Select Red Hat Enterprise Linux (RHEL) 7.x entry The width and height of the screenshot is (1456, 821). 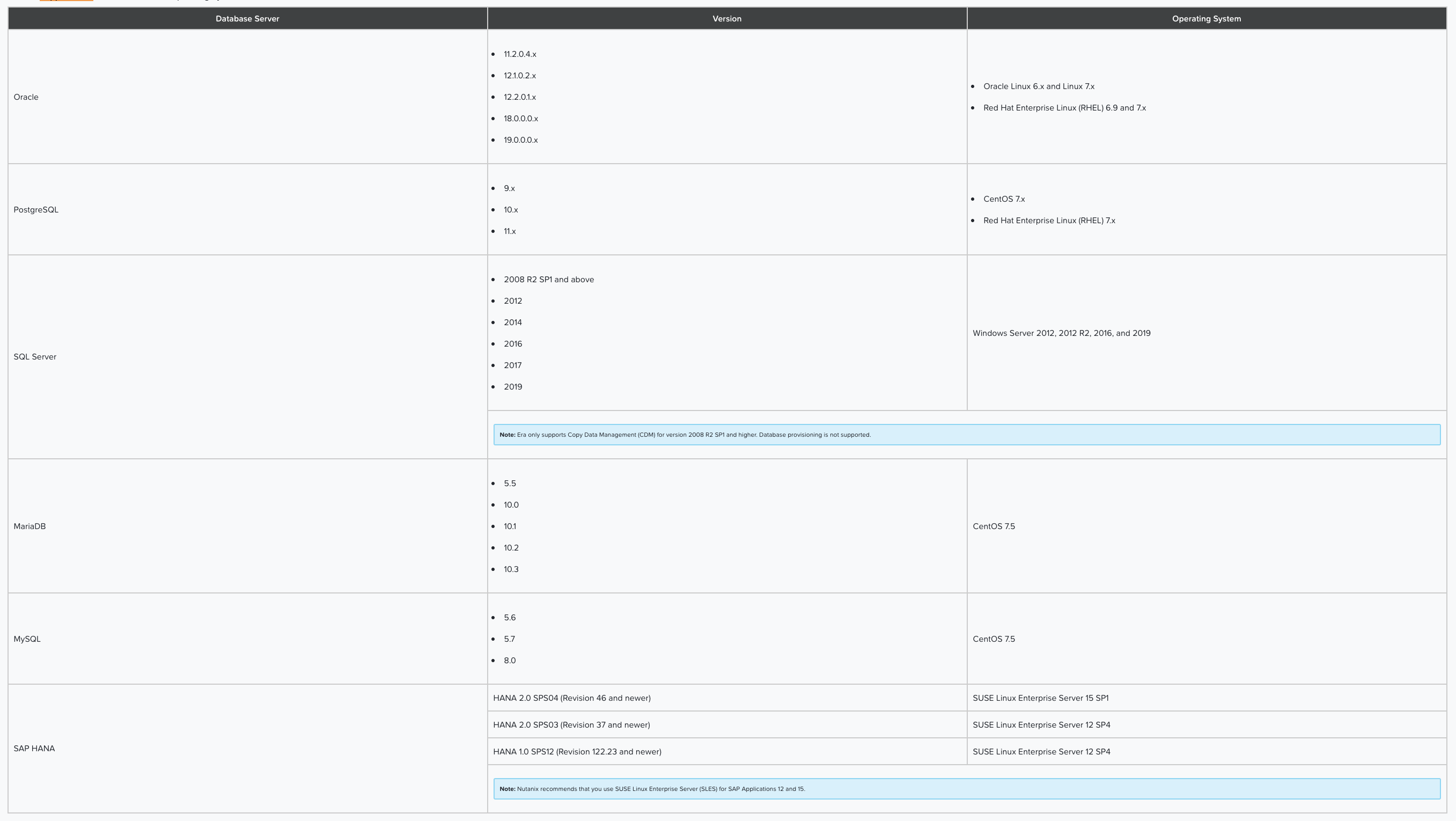pyautogui.click(x=1049, y=221)
